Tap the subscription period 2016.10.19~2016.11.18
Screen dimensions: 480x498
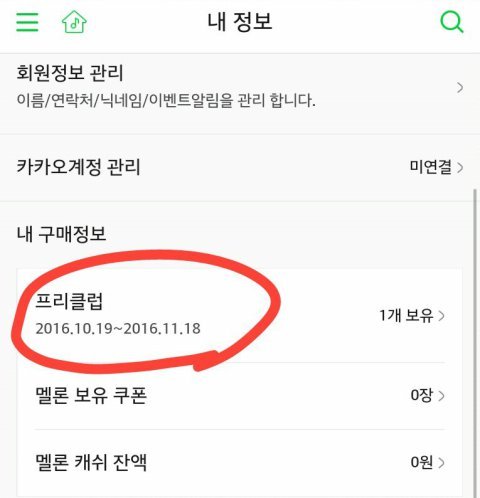click(x=118, y=329)
